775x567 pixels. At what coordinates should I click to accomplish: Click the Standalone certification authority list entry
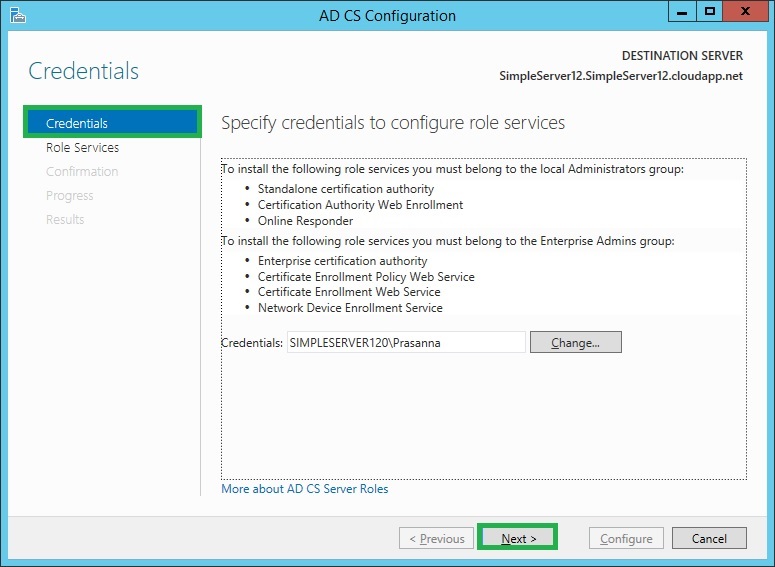[x=346, y=189]
